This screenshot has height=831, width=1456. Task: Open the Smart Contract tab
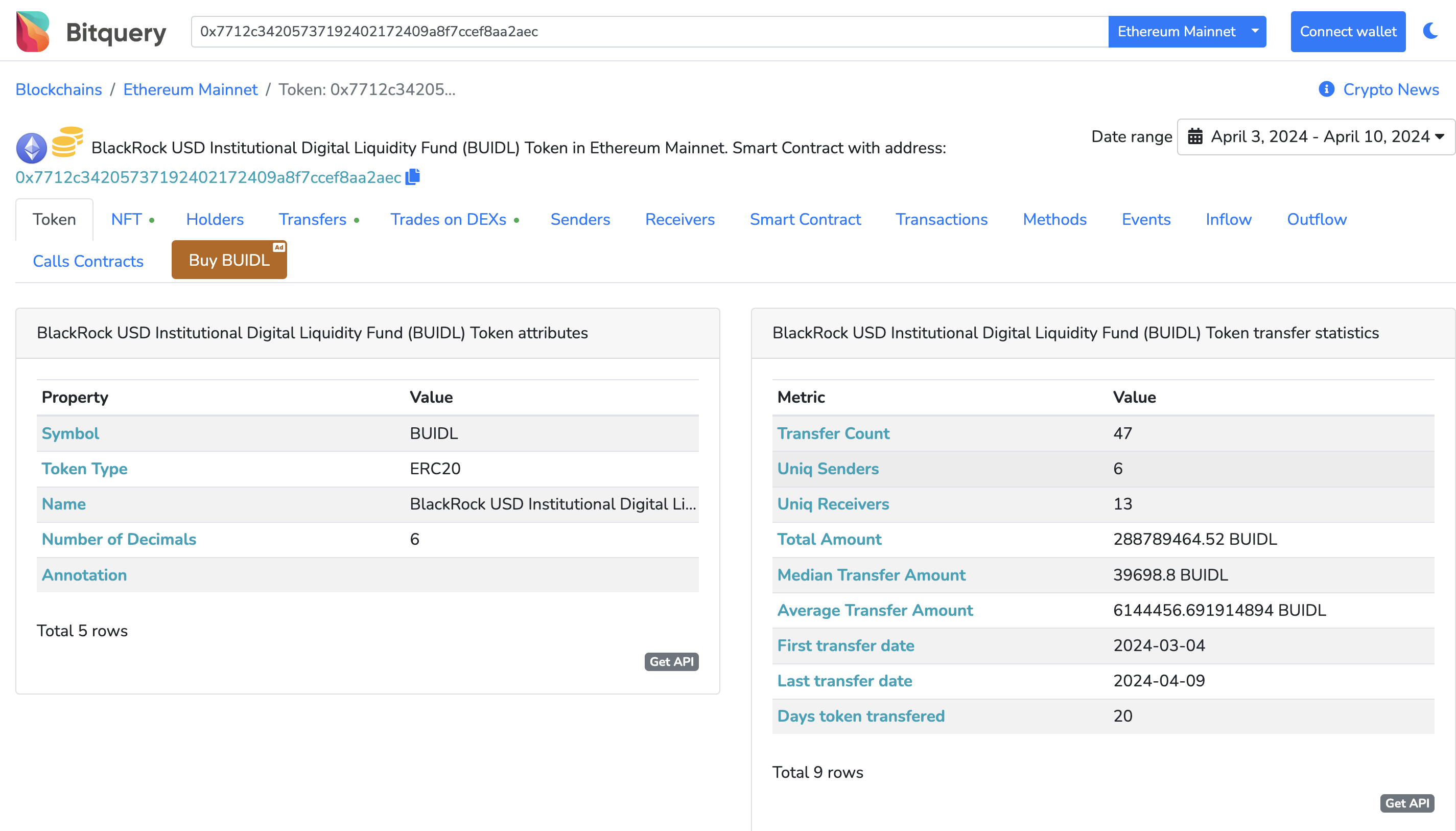pyautogui.click(x=805, y=219)
